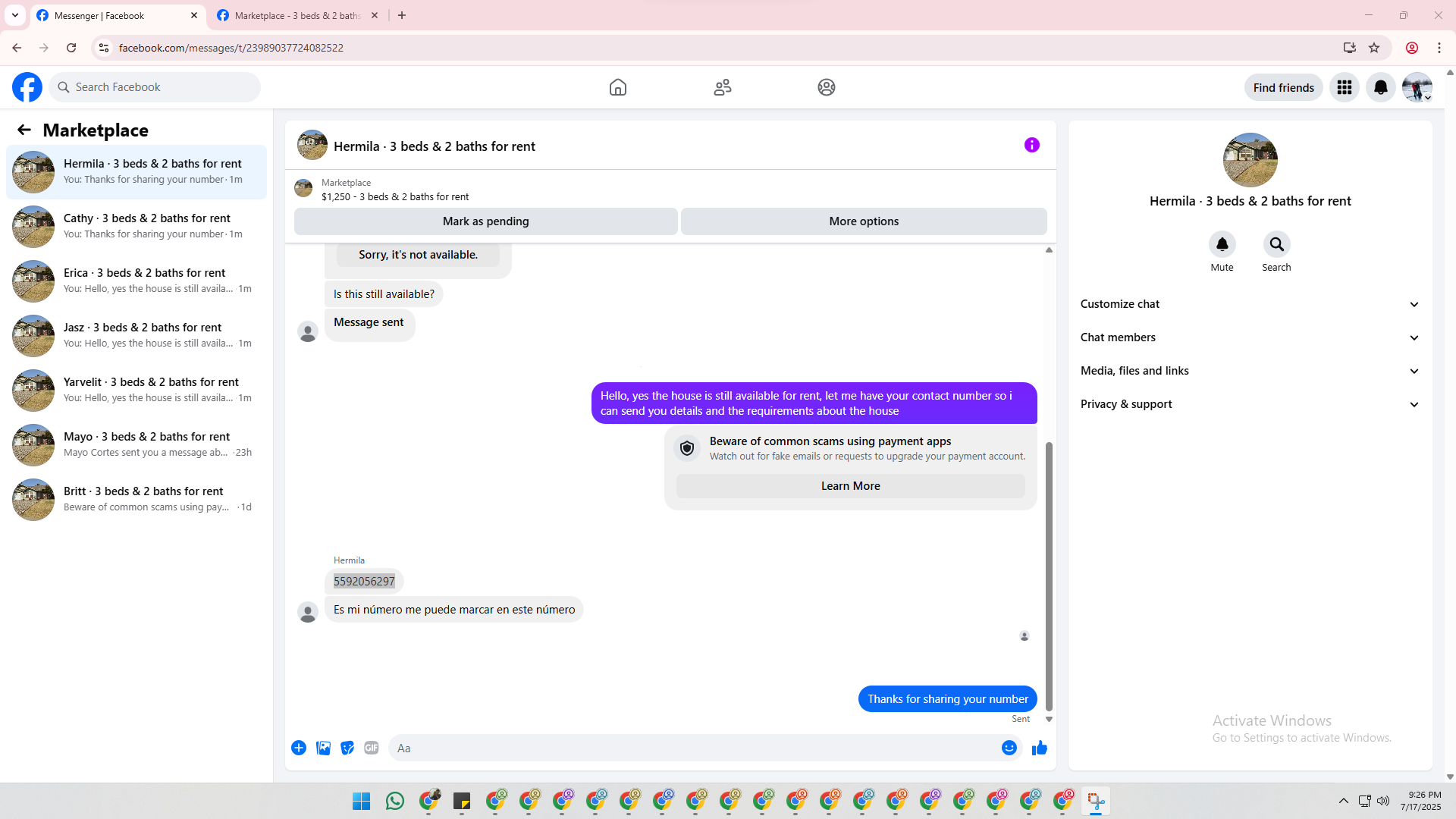Open the Facebook menu grid icon

pos(1345,87)
